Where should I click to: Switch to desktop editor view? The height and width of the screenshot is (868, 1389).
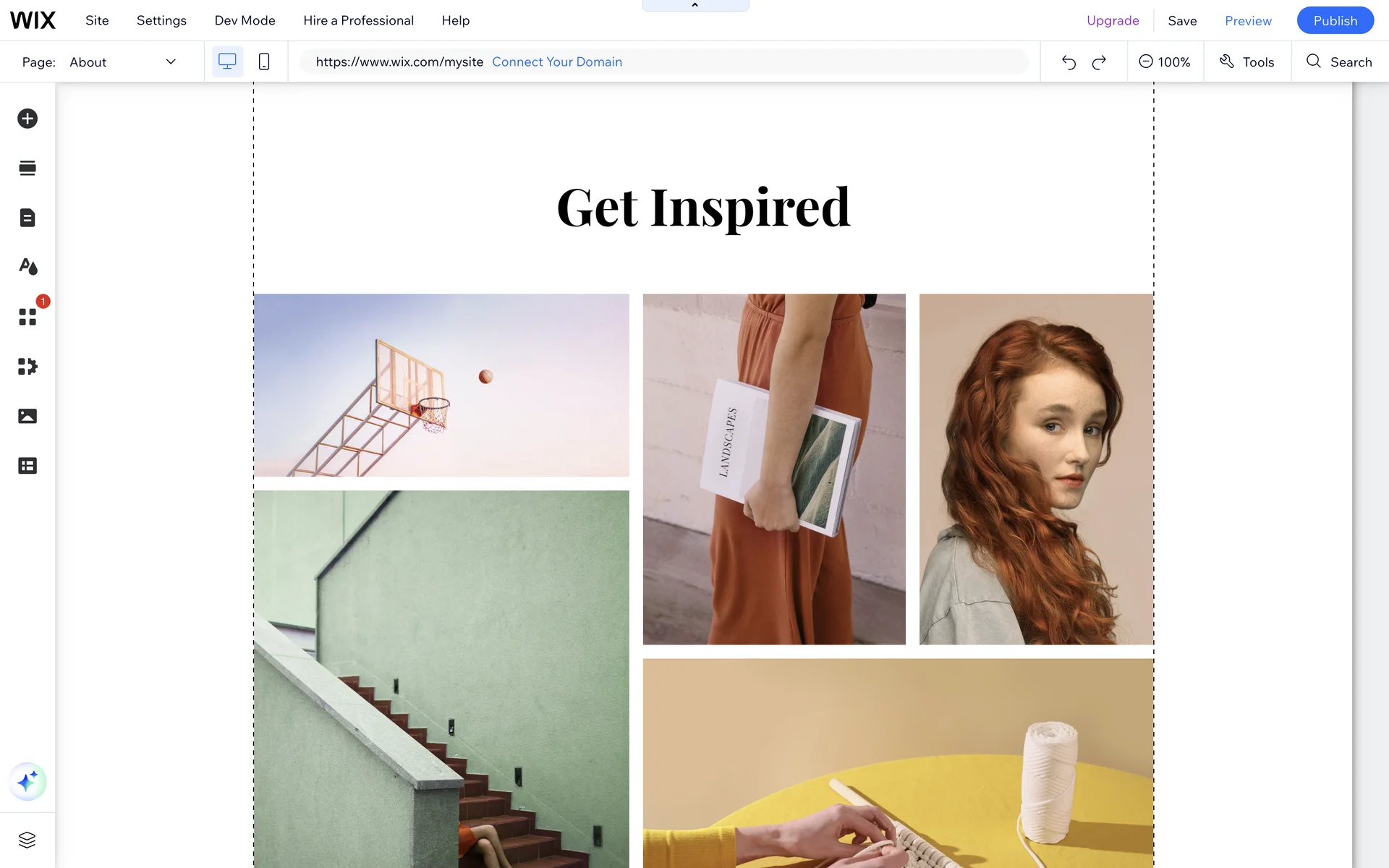pos(227,61)
